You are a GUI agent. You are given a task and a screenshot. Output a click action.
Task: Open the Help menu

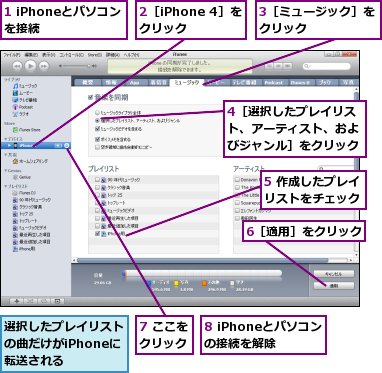point(131,55)
